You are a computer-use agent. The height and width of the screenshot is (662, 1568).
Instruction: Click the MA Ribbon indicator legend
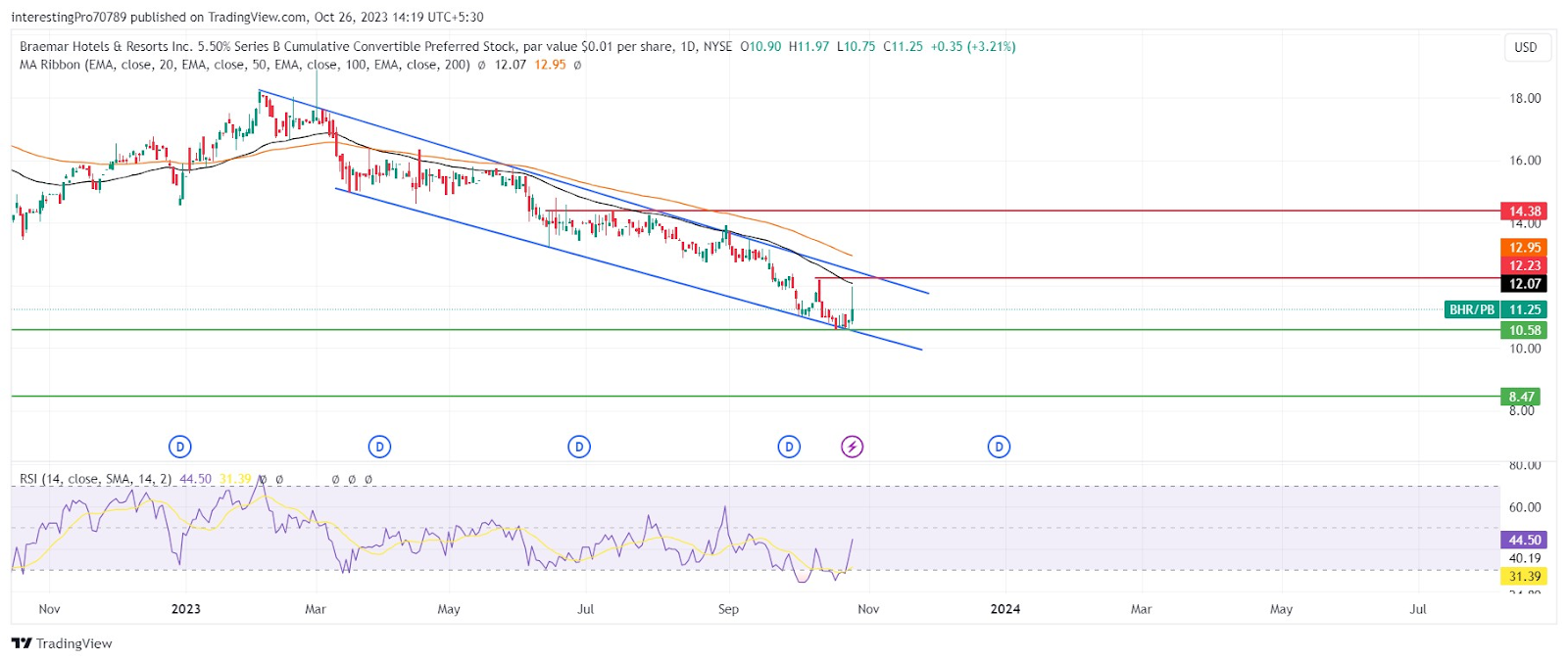click(245, 65)
